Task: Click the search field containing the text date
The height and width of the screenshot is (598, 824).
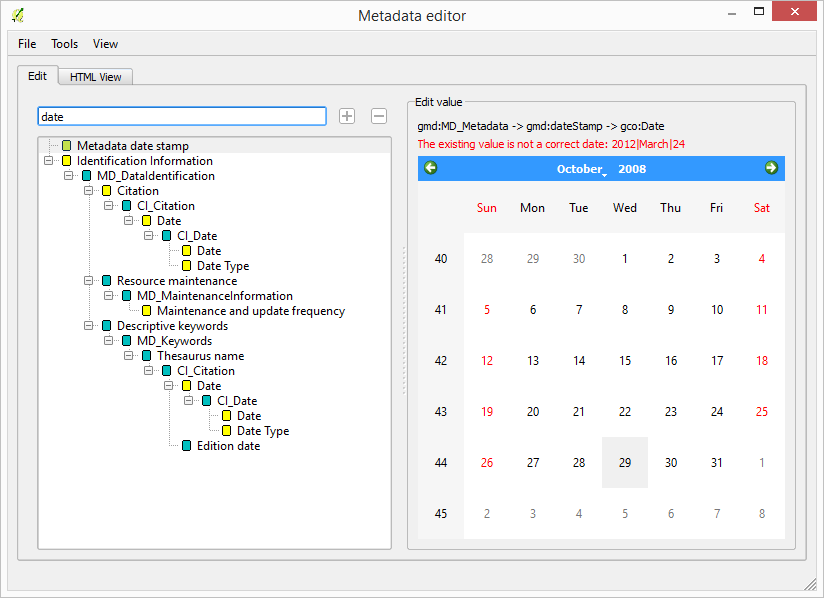Action: coord(182,116)
